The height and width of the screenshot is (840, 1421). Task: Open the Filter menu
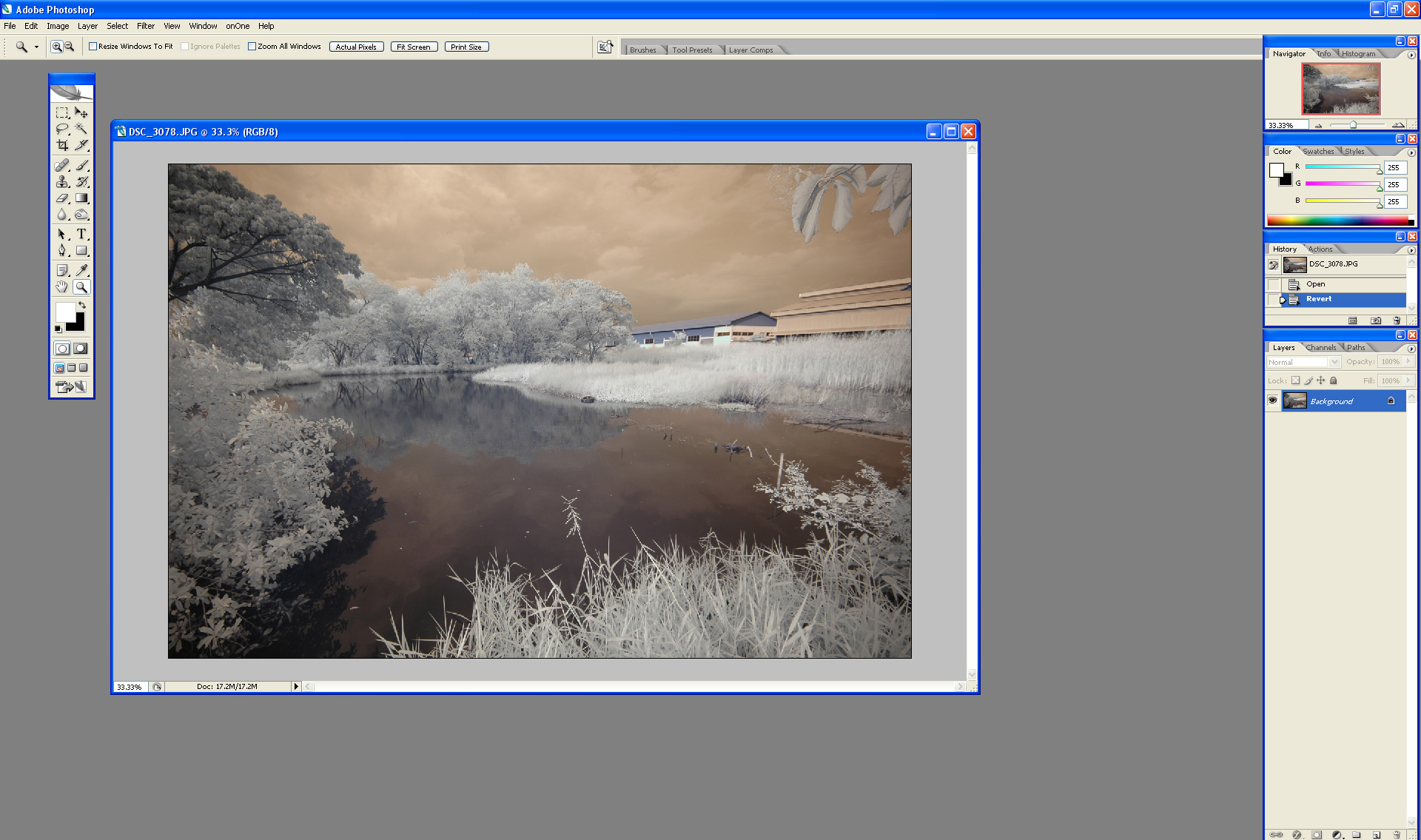pyautogui.click(x=145, y=26)
